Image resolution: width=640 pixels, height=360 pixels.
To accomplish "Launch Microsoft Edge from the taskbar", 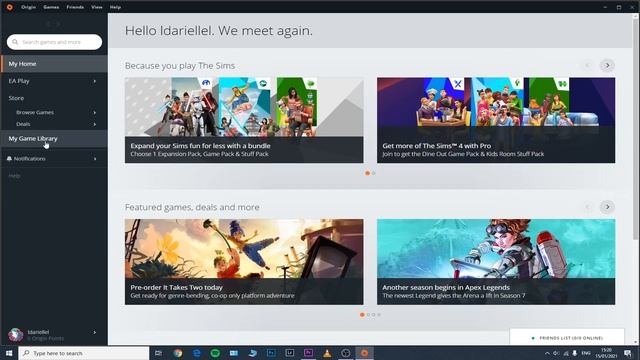I will click(197, 353).
